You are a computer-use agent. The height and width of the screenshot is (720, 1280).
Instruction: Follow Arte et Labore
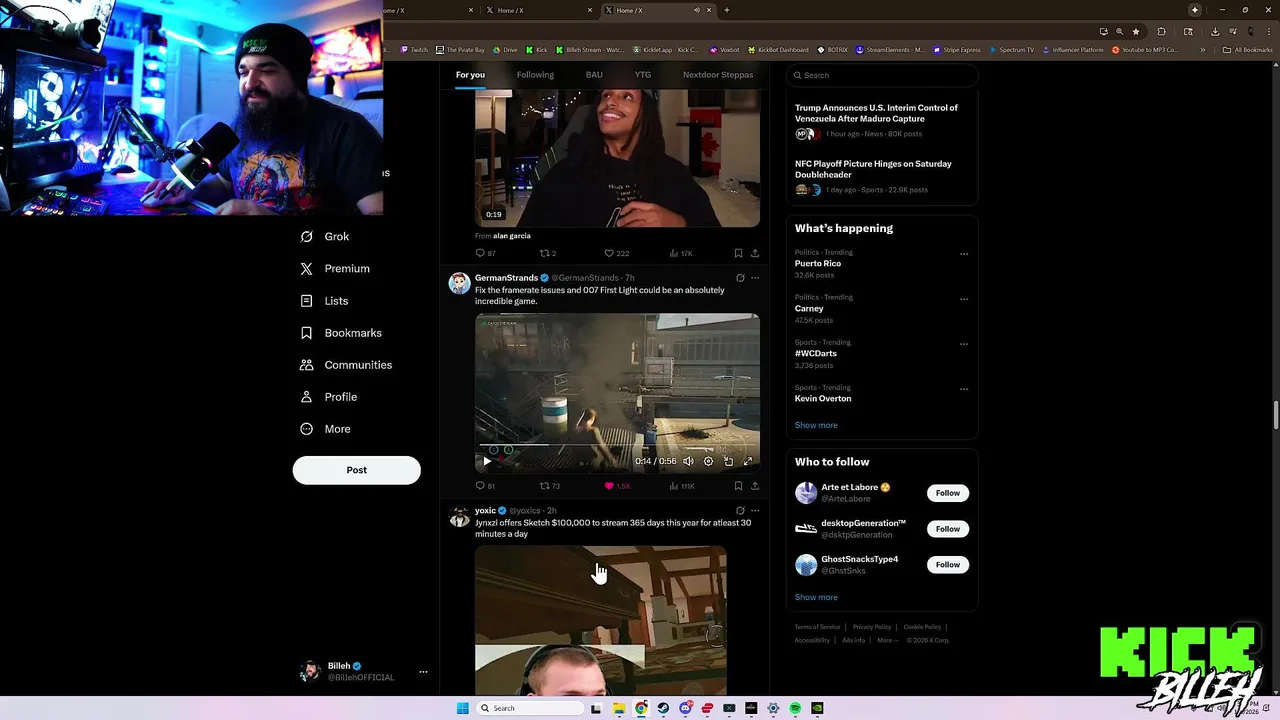[948, 493]
